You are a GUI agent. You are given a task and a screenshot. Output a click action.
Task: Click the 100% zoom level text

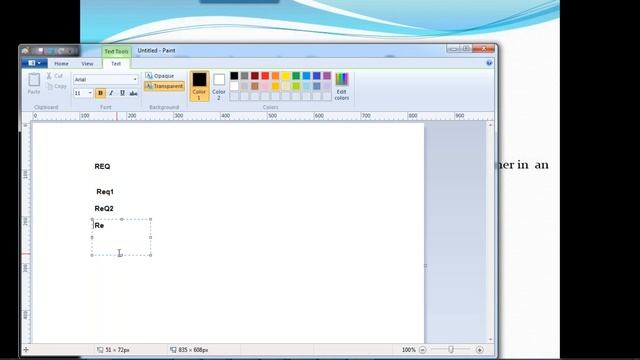(409, 350)
